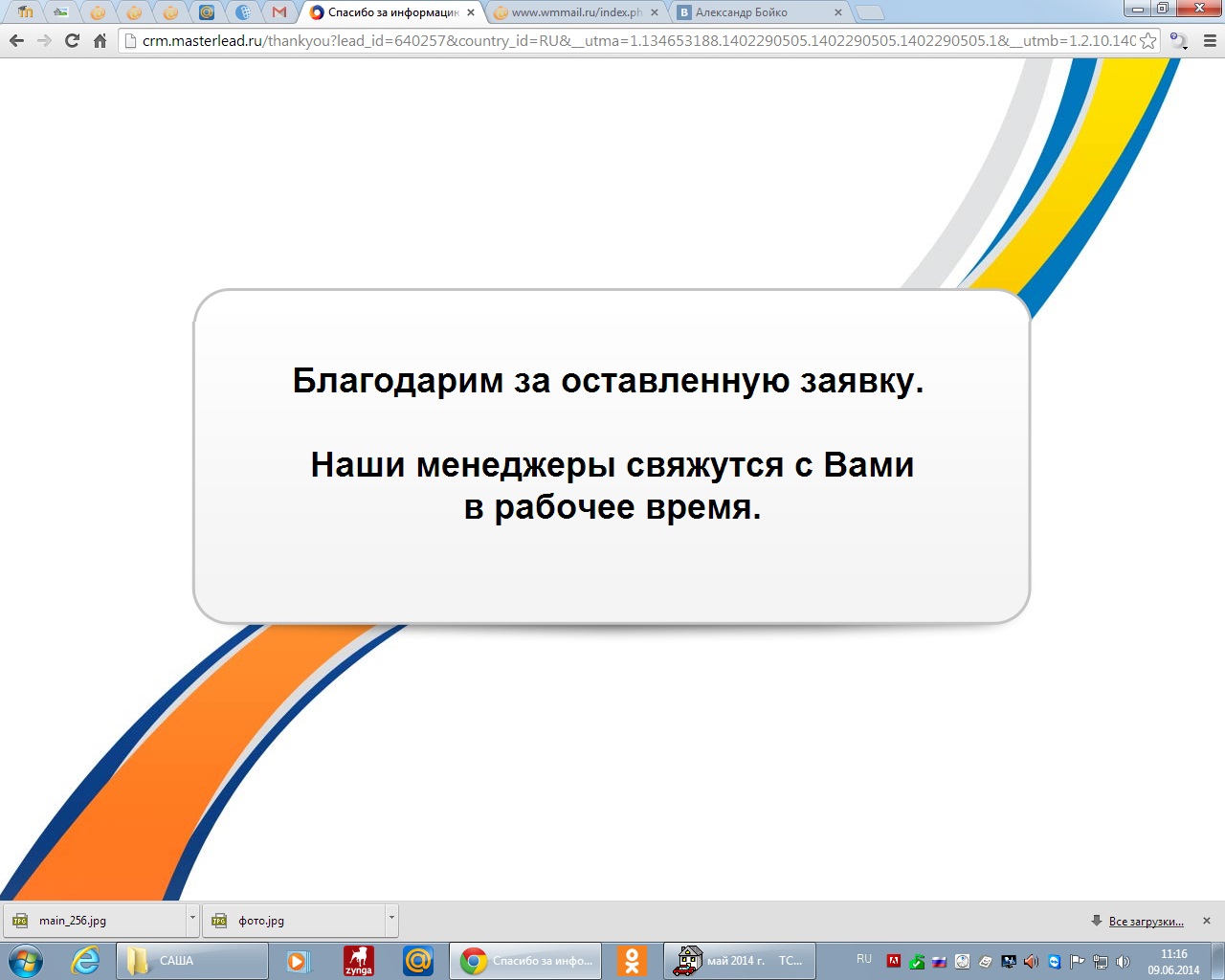Click the Russian flag tray icon
Viewport: 1225px width, 980px height.
pos(940,962)
